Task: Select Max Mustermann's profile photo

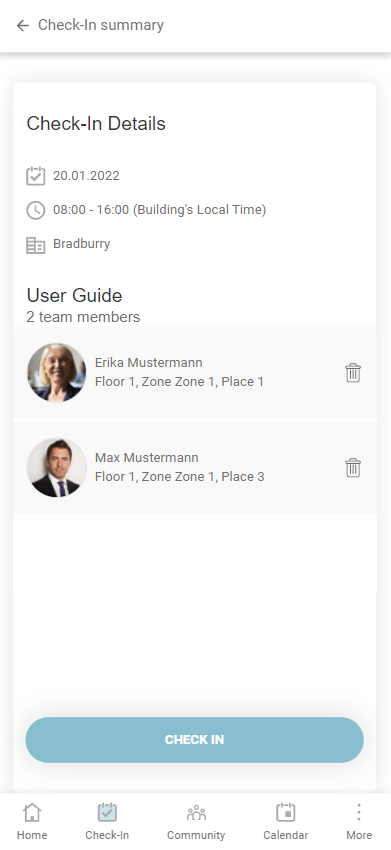Action: pyautogui.click(x=56, y=467)
